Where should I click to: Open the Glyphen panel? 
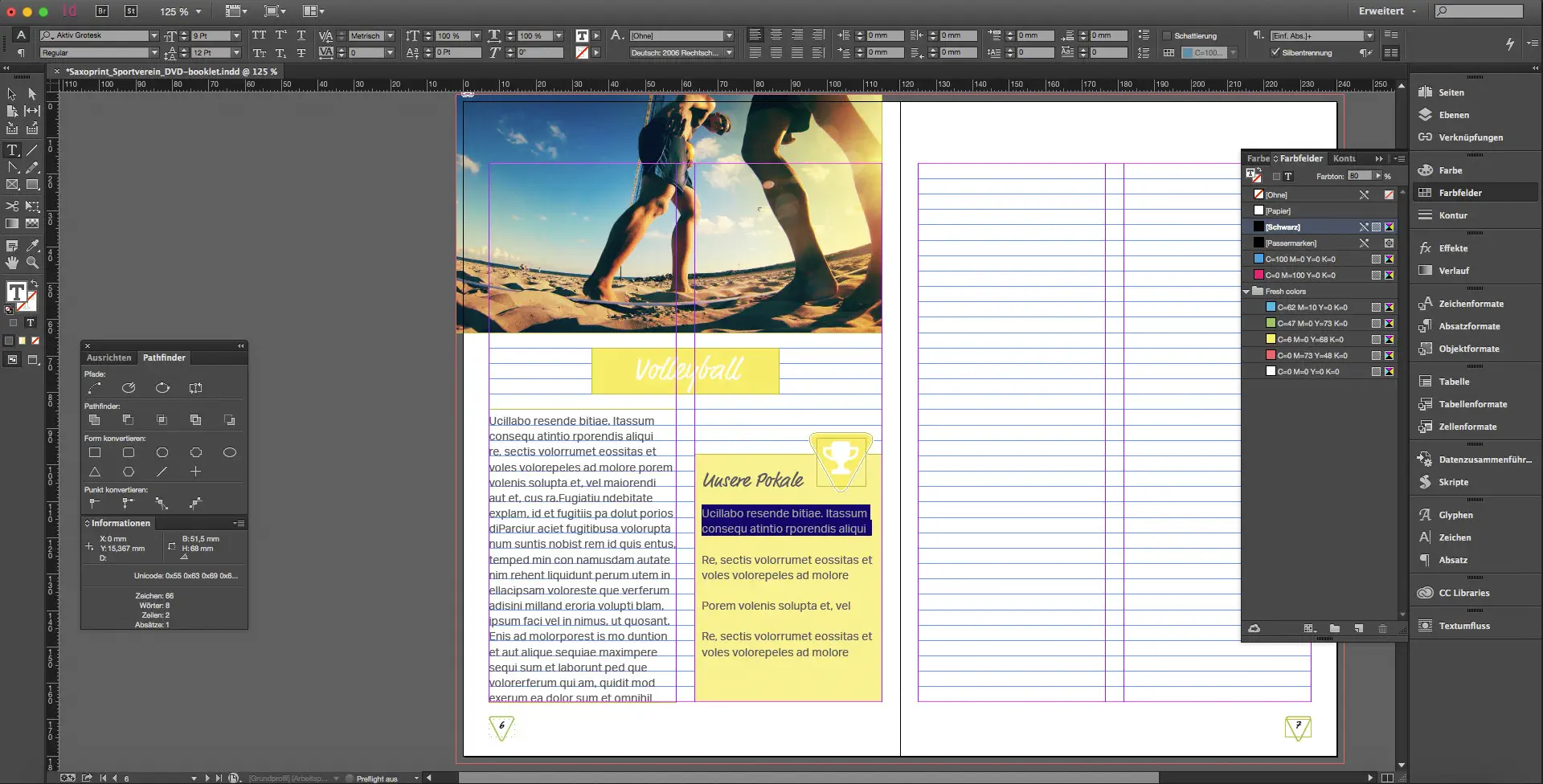[x=1455, y=515]
